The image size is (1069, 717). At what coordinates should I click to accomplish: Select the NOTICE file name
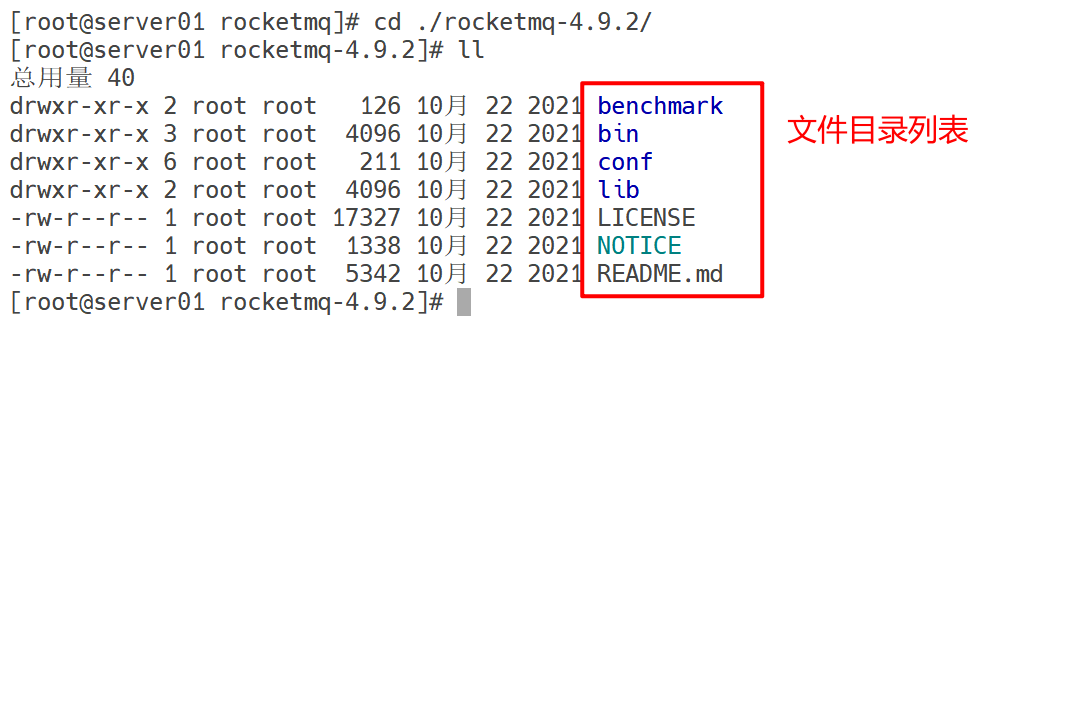(639, 246)
